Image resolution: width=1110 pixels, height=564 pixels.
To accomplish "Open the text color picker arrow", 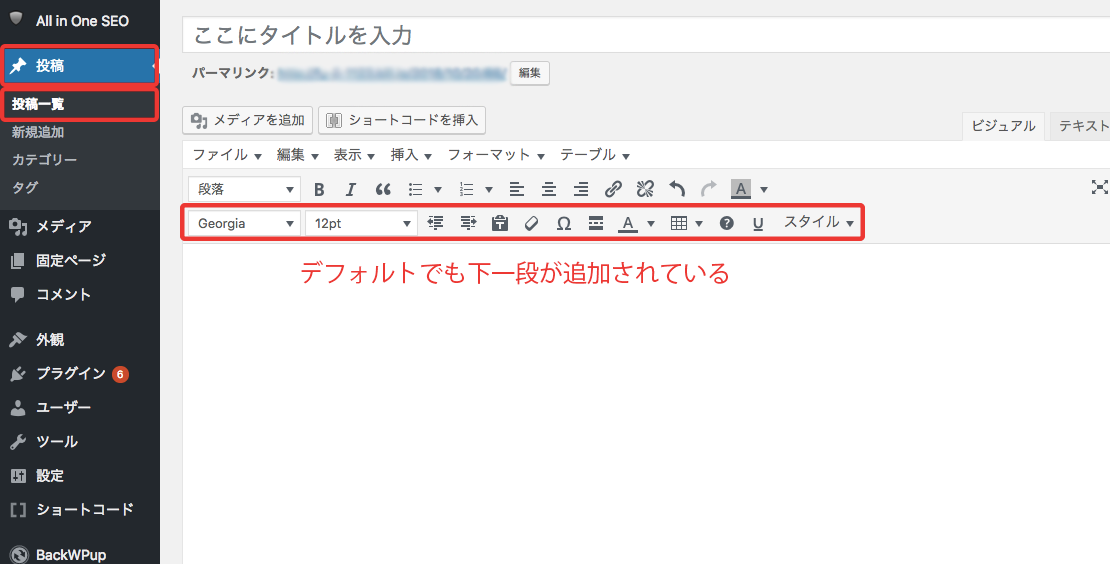I will coord(652,224).
